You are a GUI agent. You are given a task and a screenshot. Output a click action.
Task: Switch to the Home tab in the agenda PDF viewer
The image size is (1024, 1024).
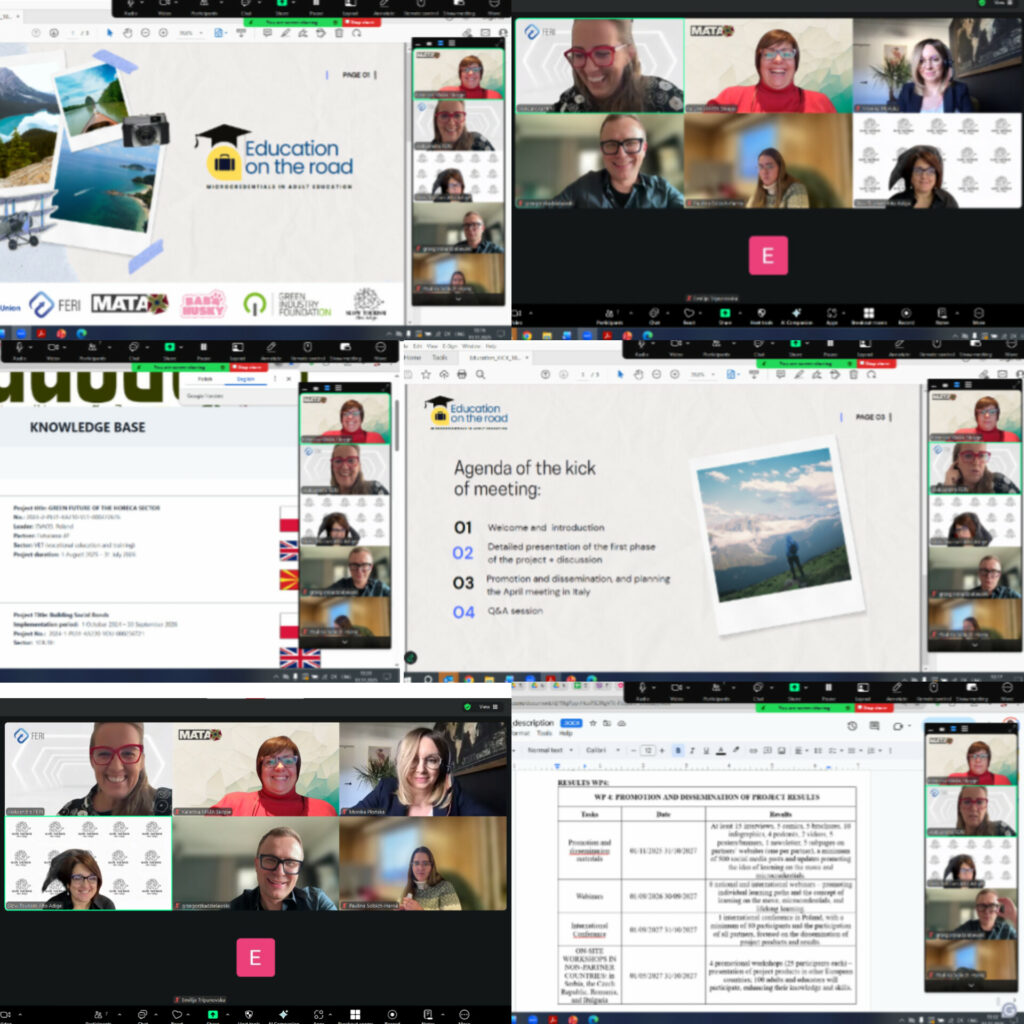click(412, 357)
